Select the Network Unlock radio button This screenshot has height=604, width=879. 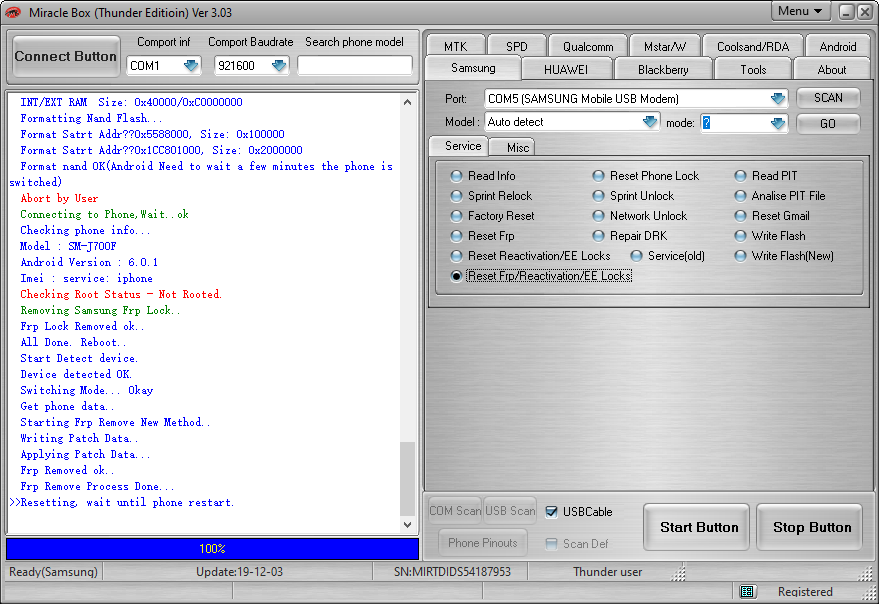click(x=599, y=216)
